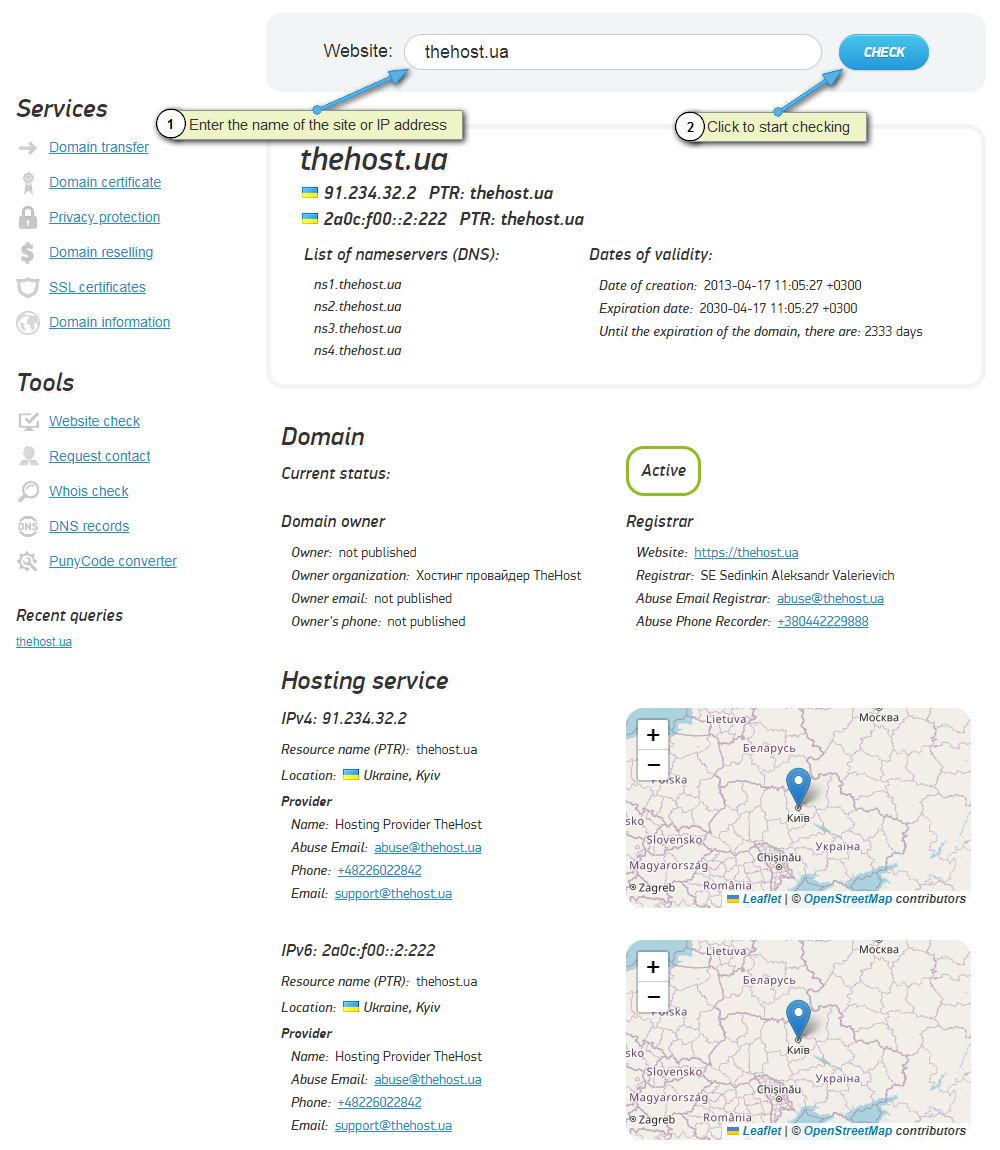
Task: Open OpenStreetMap link on IPv6 map
Action: (847, 1131)
